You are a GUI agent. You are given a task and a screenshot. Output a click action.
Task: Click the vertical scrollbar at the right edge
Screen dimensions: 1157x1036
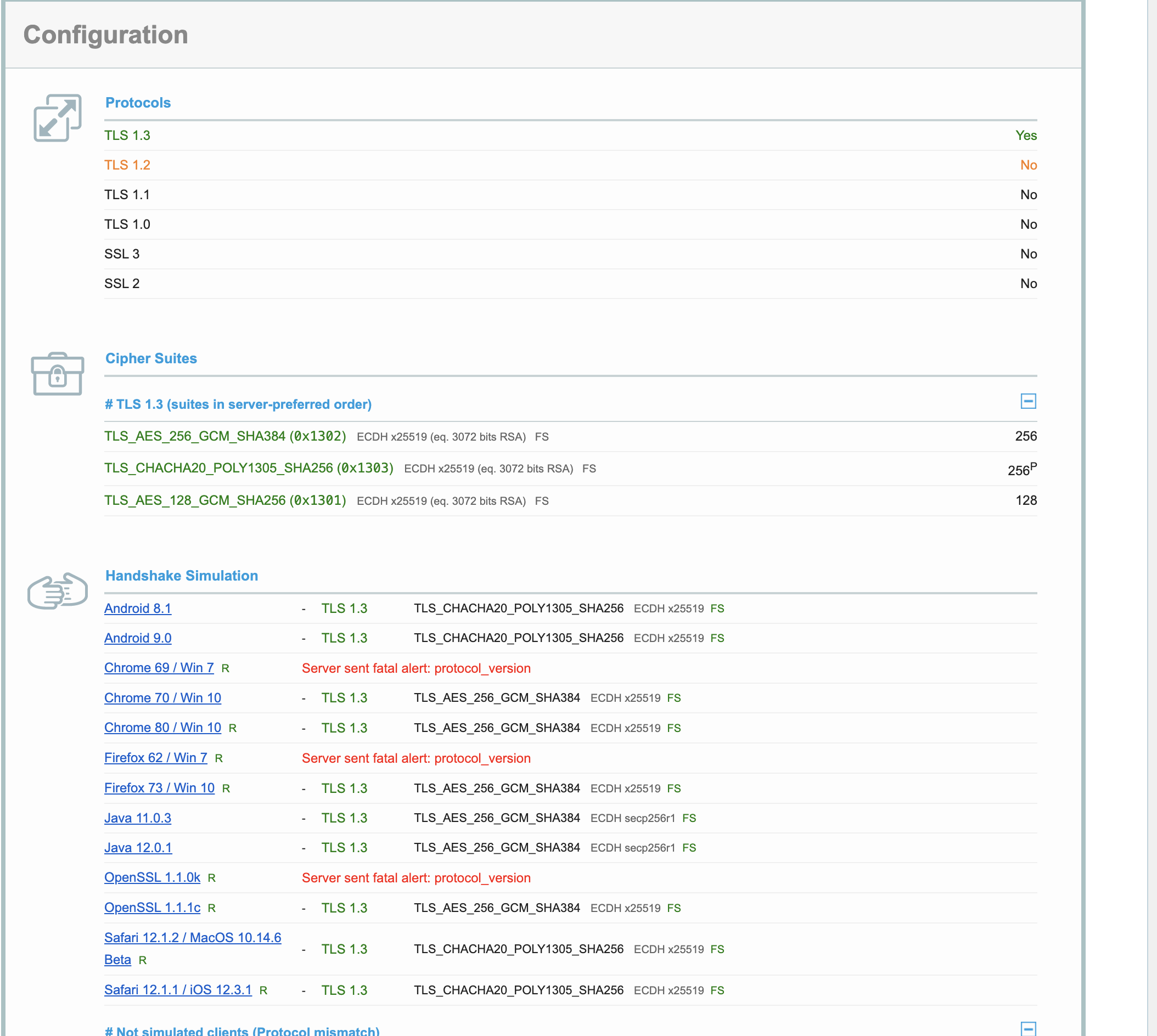pos(1152,518)
